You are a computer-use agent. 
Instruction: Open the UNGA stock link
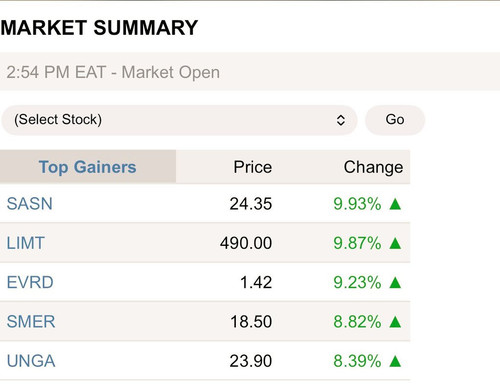31,361
